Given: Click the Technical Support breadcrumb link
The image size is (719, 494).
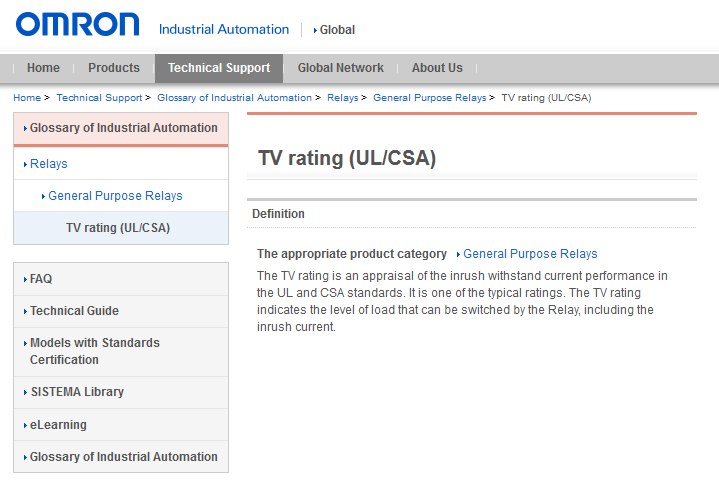Looking at the screenshot, I should tap(99, 98).
